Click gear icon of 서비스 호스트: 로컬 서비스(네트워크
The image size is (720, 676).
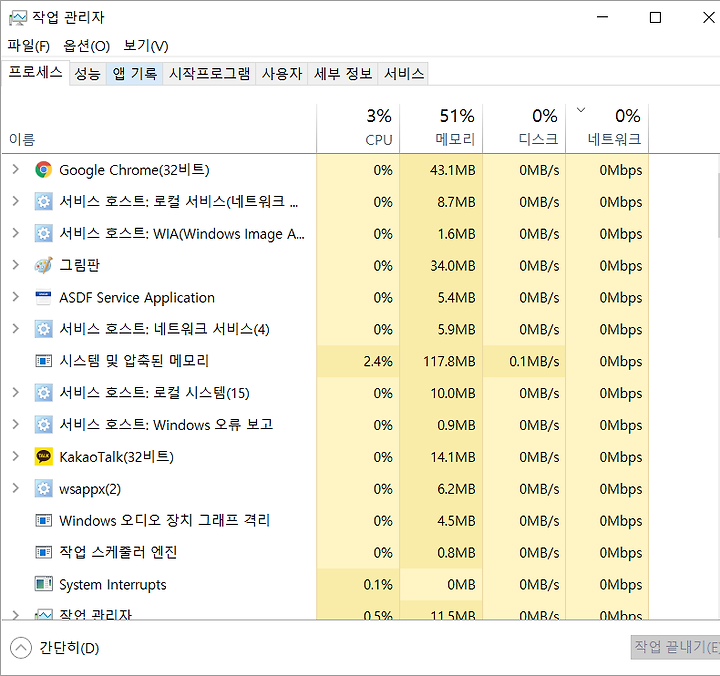tap(44, 202)
